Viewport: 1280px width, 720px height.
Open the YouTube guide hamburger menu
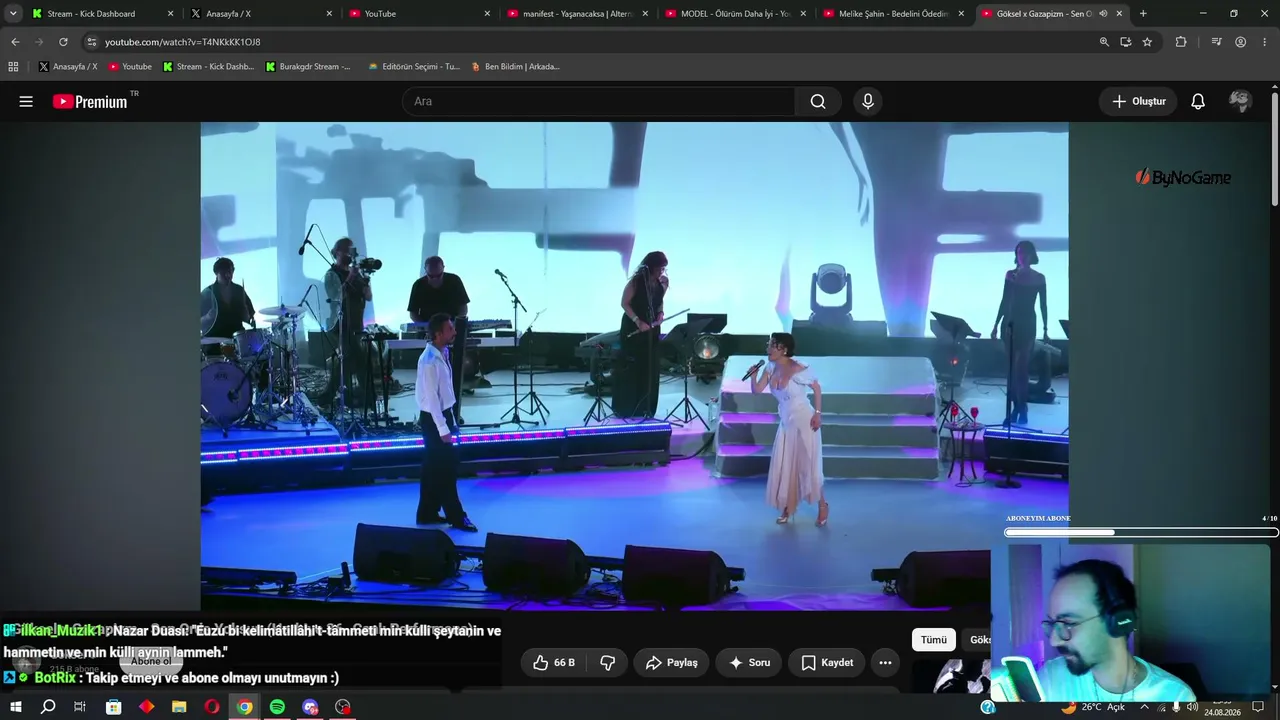coord(26,101)
